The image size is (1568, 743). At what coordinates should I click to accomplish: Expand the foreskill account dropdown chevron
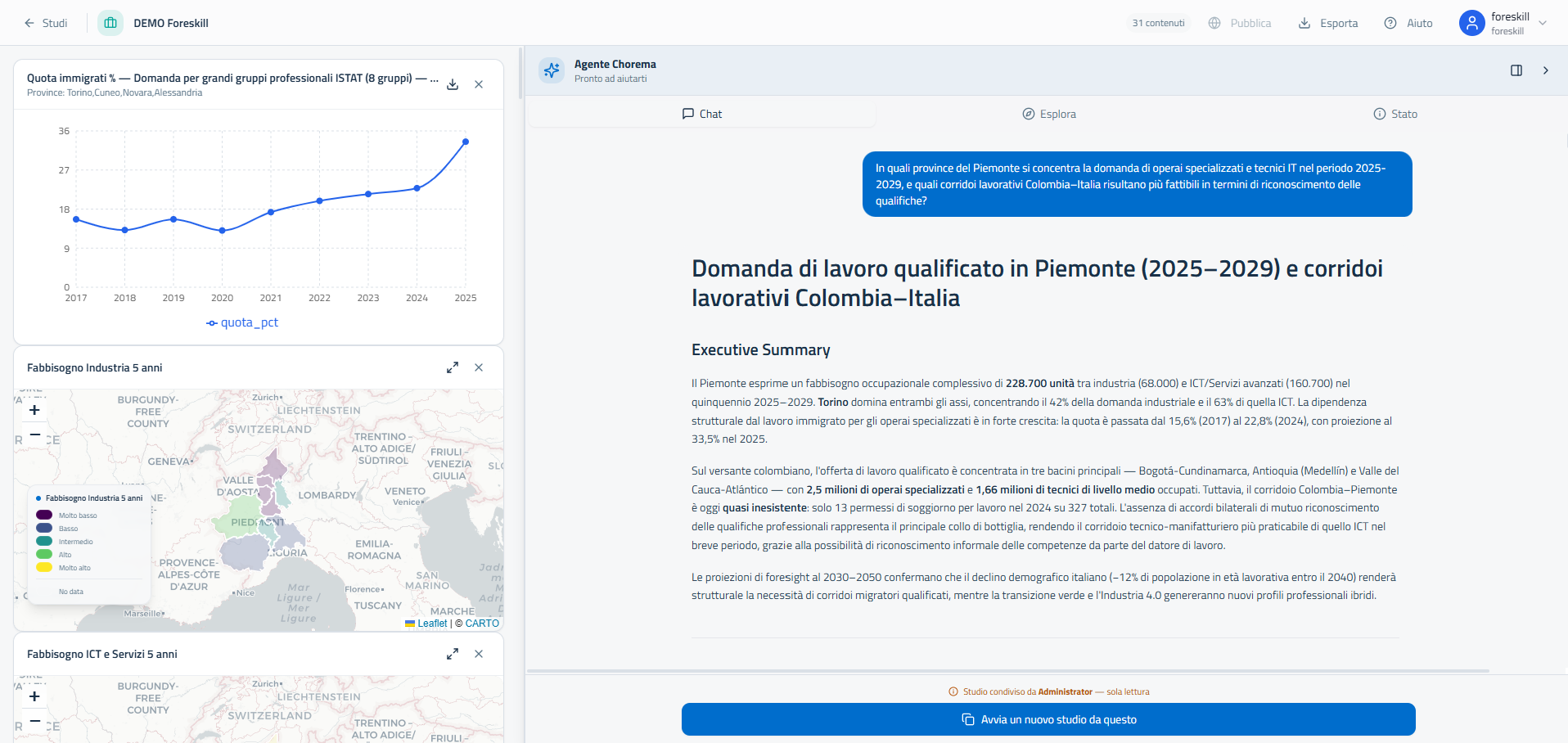point(1543,23)
